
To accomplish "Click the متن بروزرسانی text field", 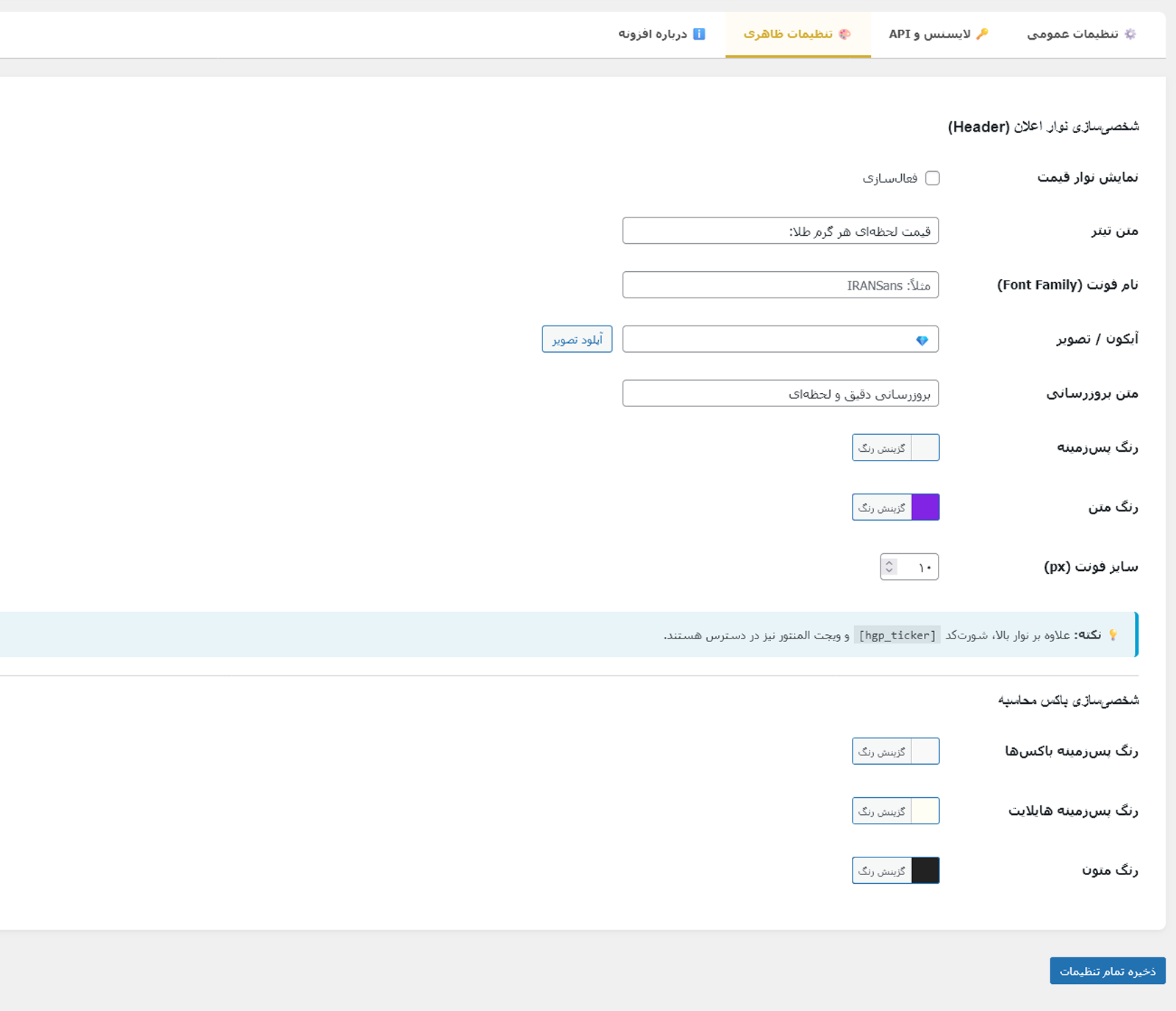I will click(x=781, y=393).
